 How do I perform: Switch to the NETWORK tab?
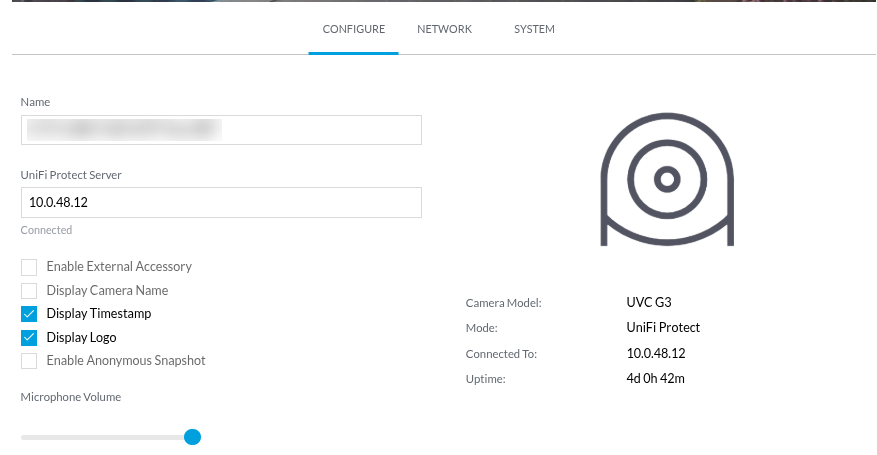tap(444, 29)
